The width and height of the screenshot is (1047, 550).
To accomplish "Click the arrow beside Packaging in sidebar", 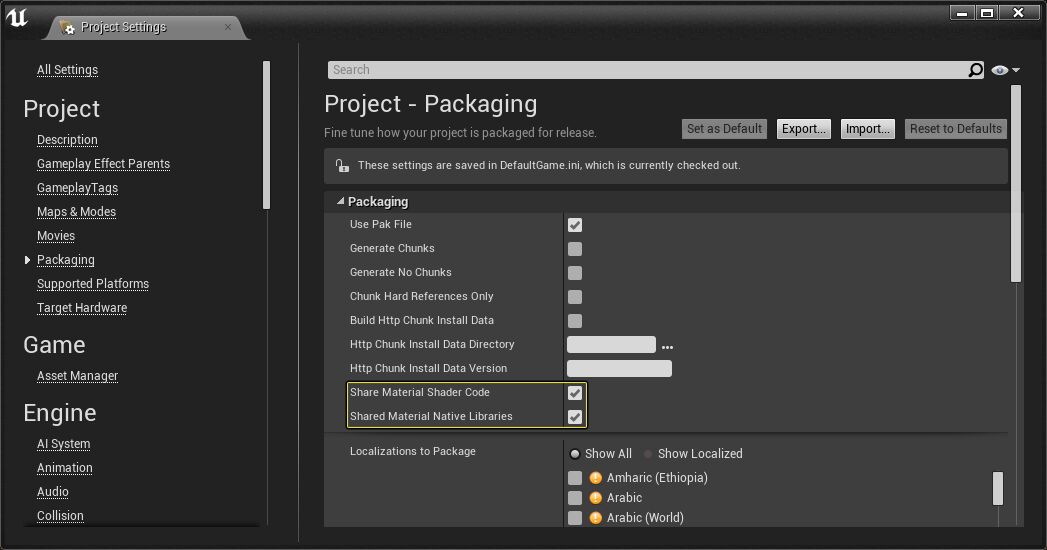I will (27, 260).
